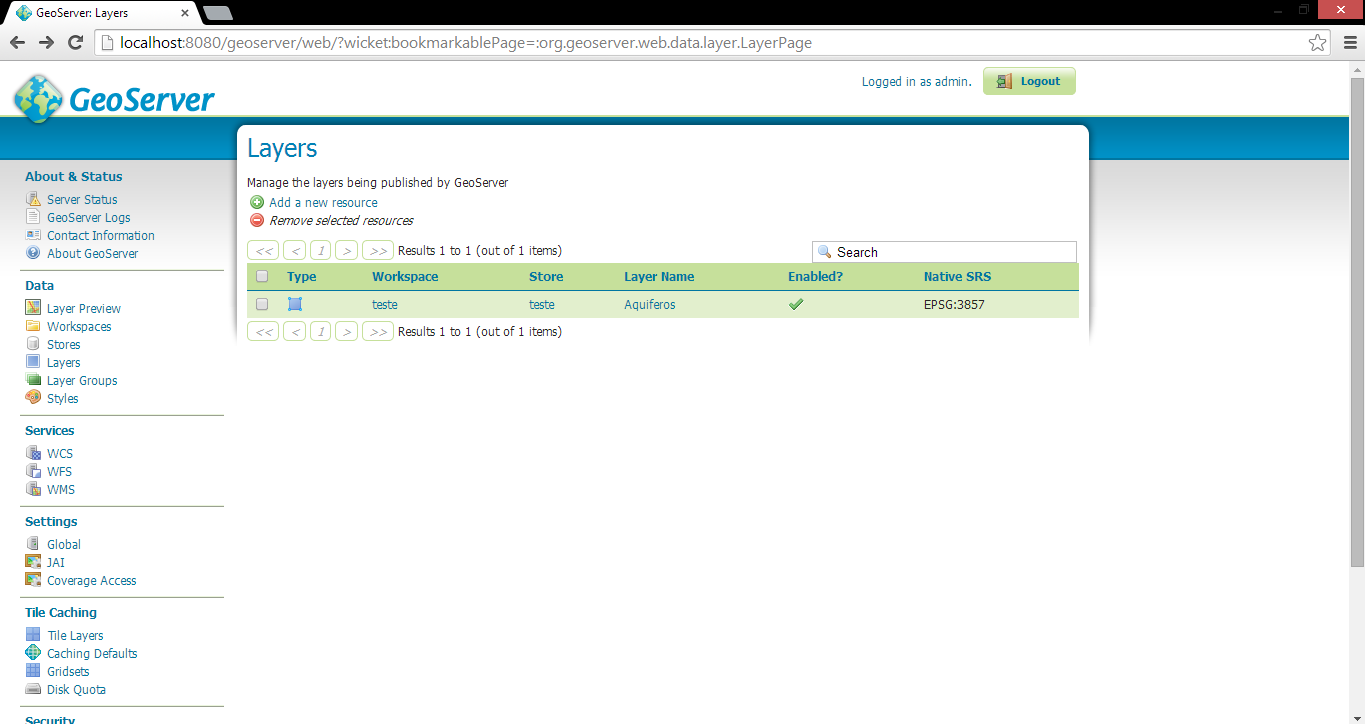
Task: Click the About GeoServer help icon
Action: pyautogui.click(x=33, y=253)
